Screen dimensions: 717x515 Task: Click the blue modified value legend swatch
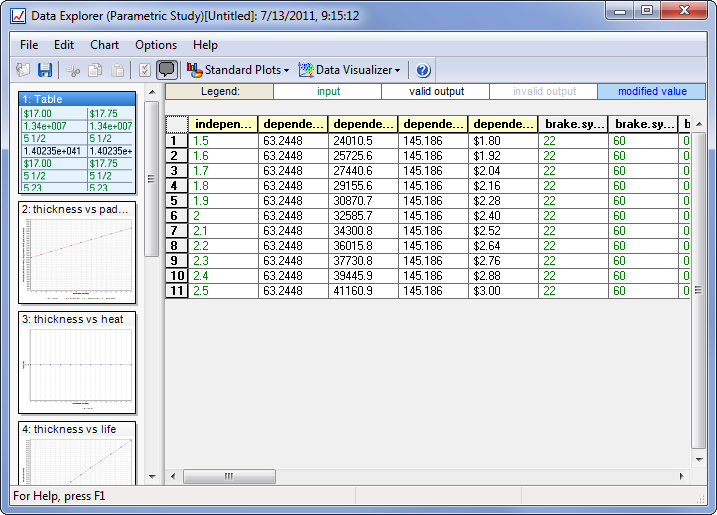(651, 91)
